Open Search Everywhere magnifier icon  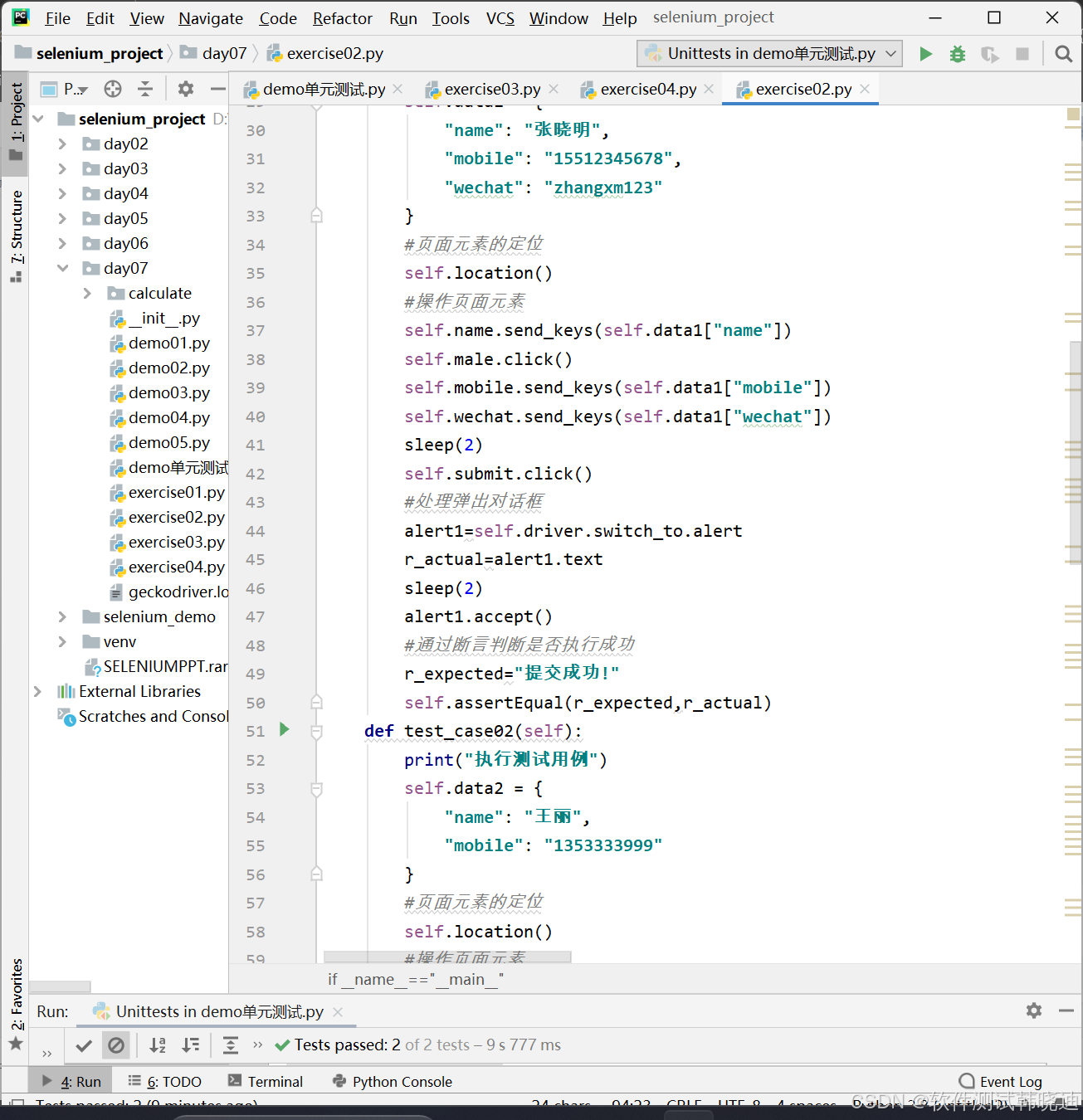[x=1063, y=54]
